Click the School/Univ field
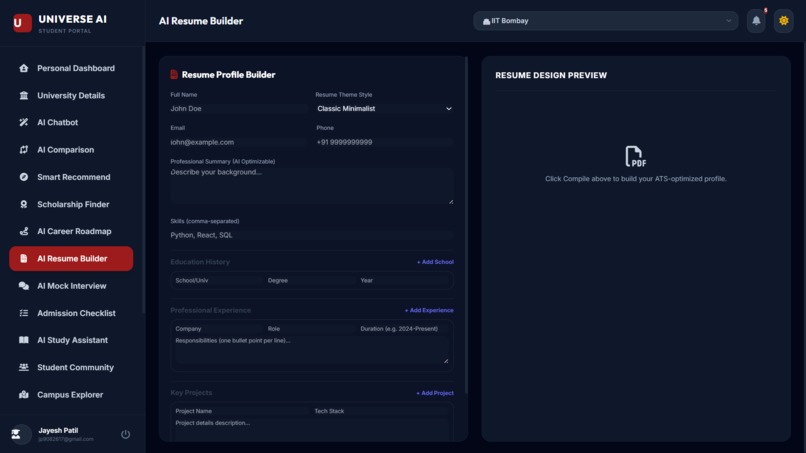Image resolution: width=806 pixels, height=453 pixels. [218, 280]
